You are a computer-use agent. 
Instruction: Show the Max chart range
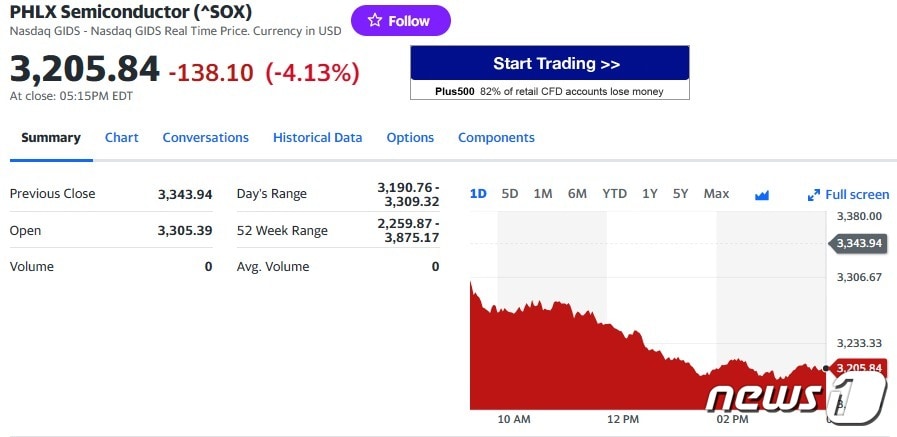[x=716, y=194]
